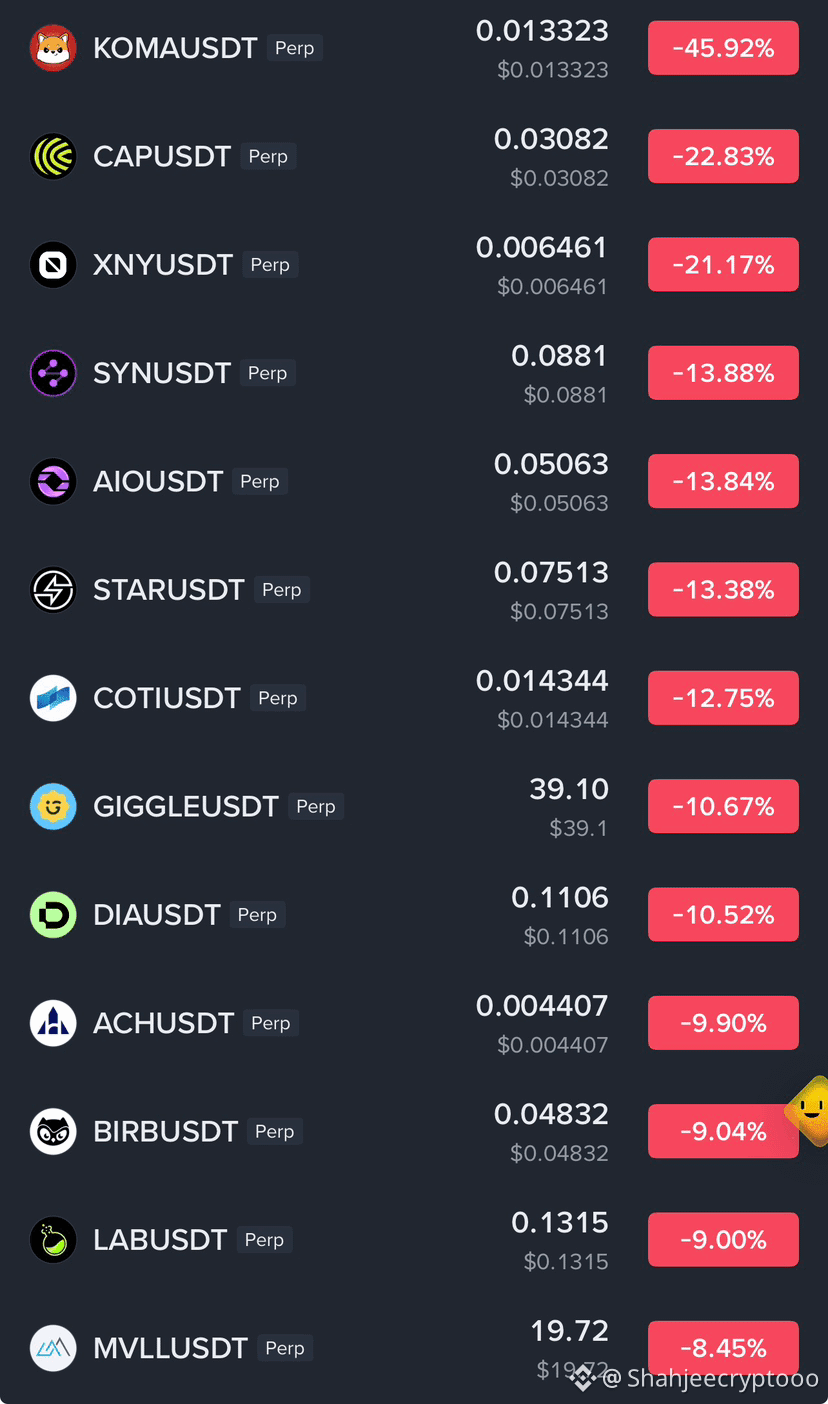Click the -45.92% change button for KOMAUSDT

tap(723, 48)
